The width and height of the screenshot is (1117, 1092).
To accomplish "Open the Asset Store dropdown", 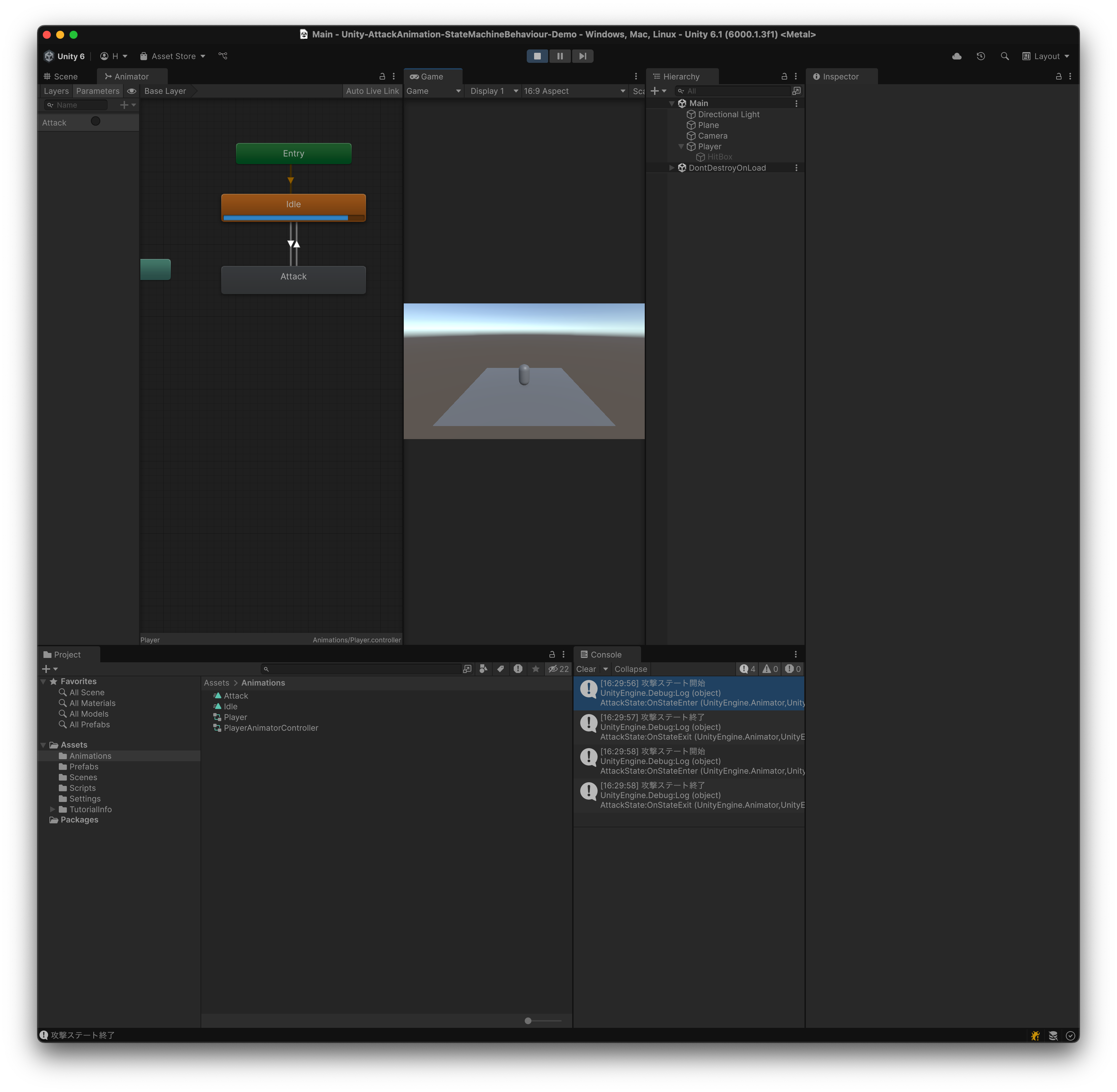I will (172, 56).
